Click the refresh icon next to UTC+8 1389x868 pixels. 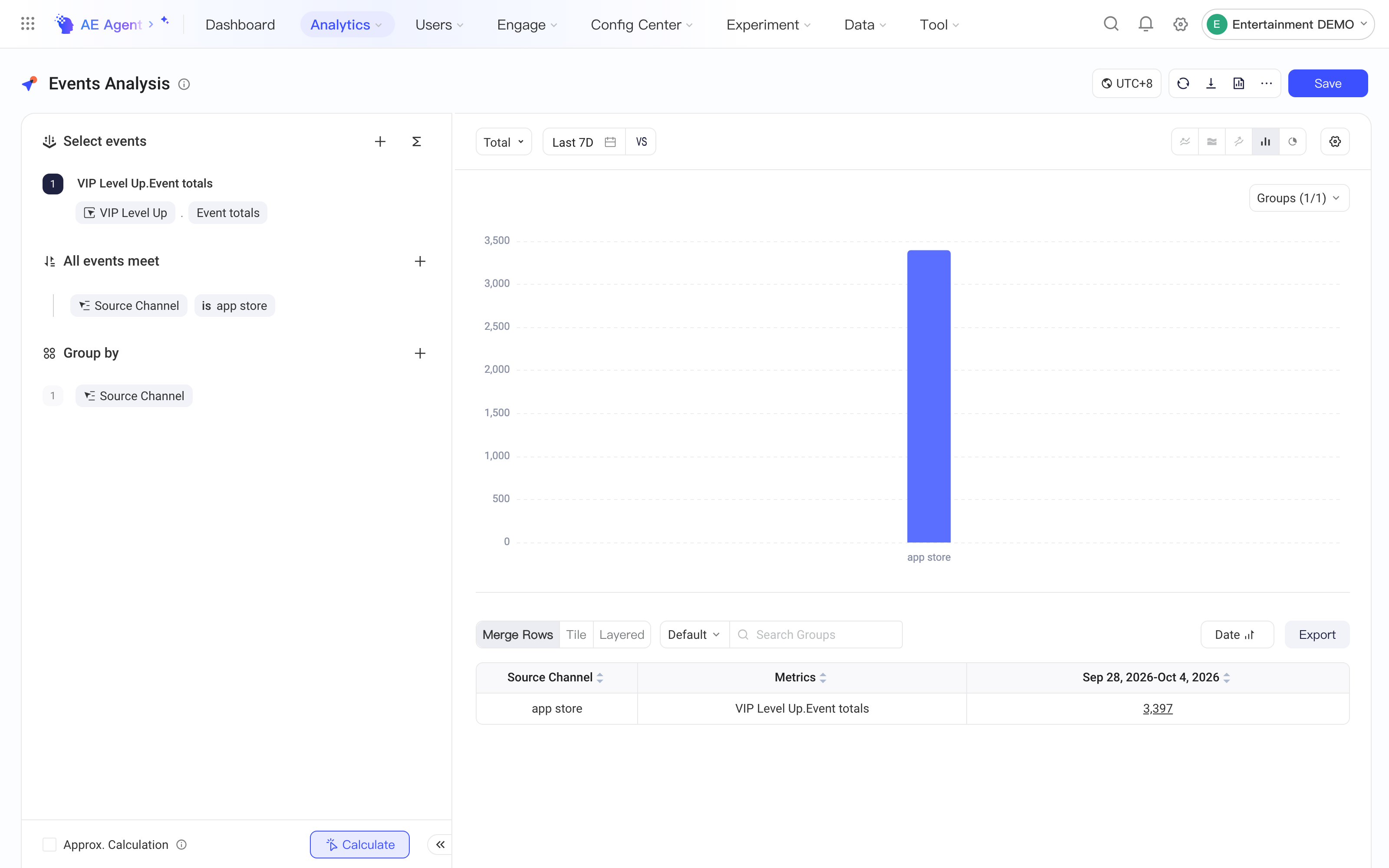1183,84
